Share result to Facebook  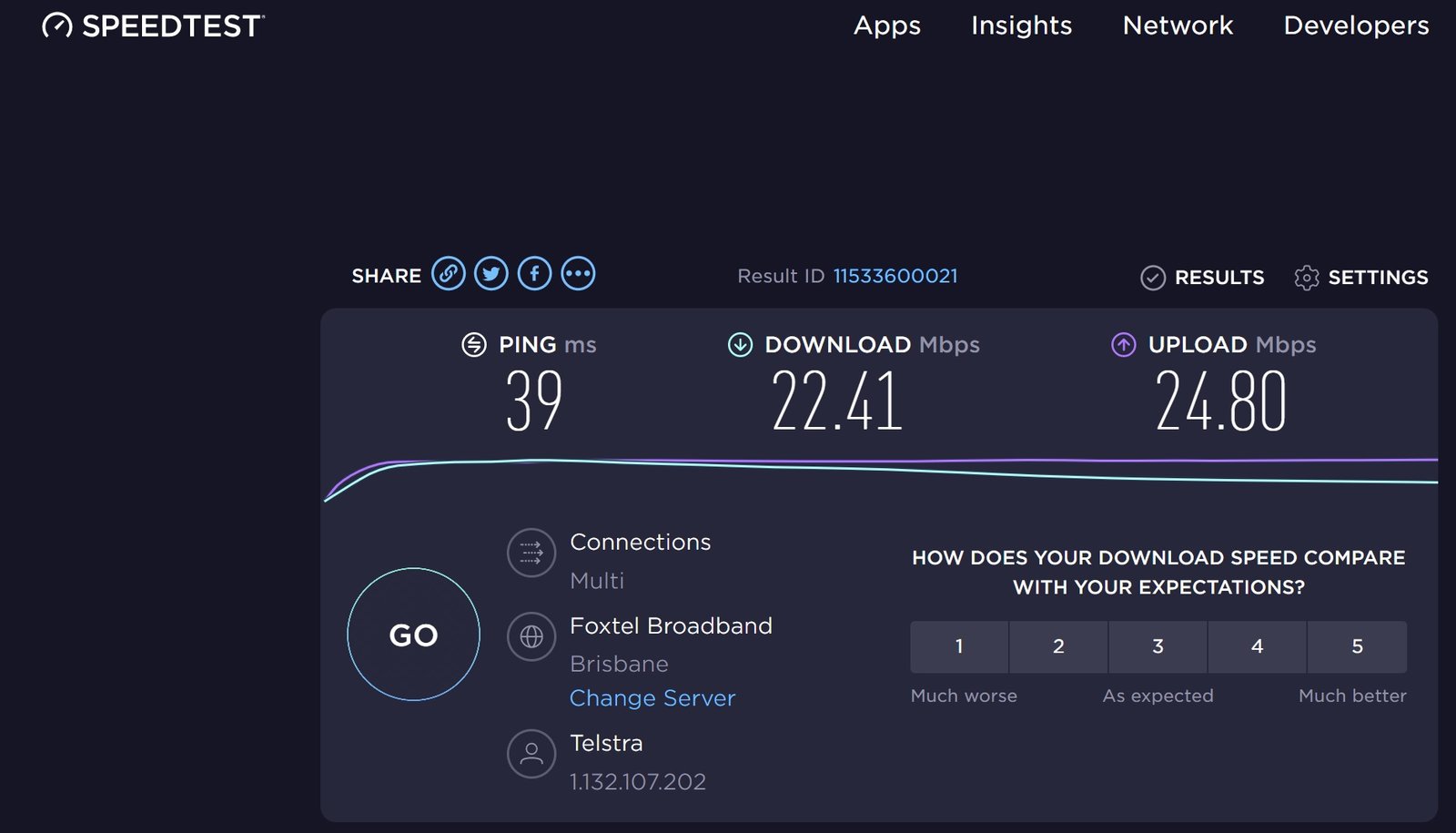tap(534, 272)
